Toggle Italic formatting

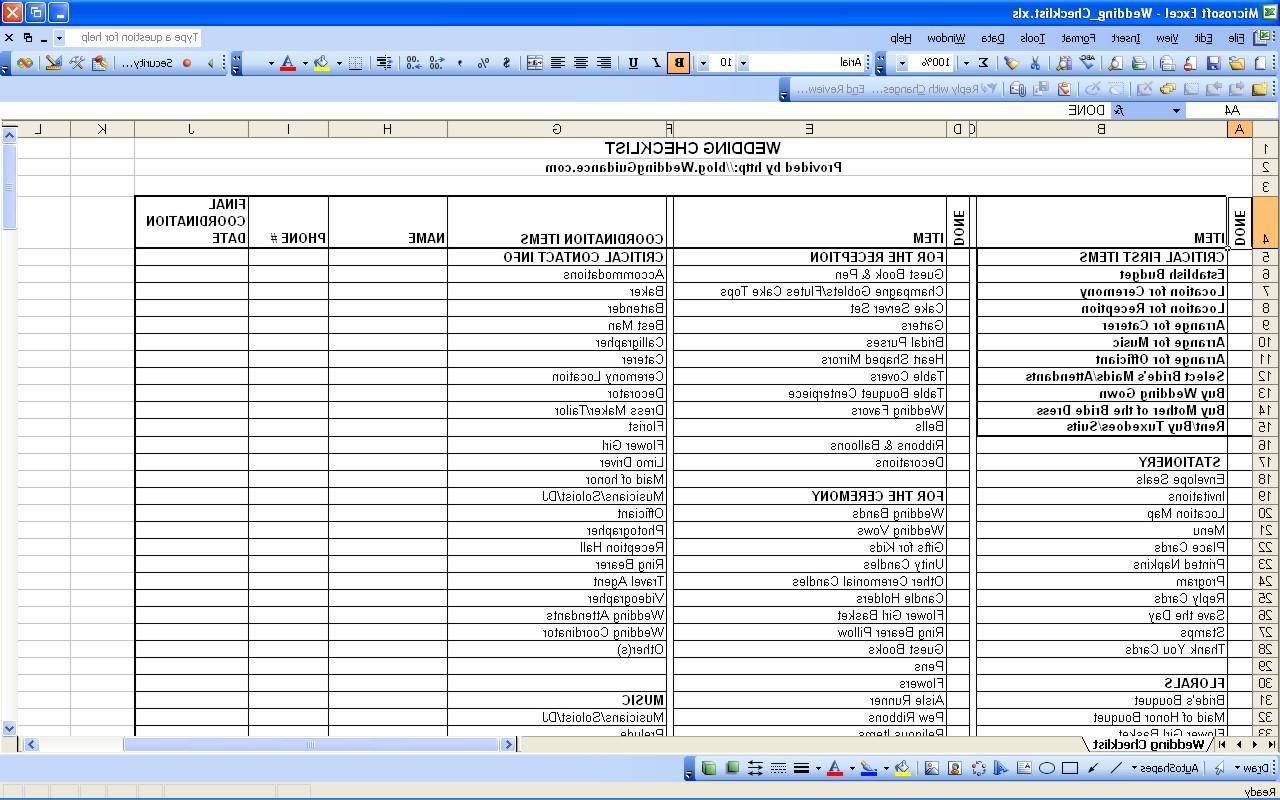[657, 63]
